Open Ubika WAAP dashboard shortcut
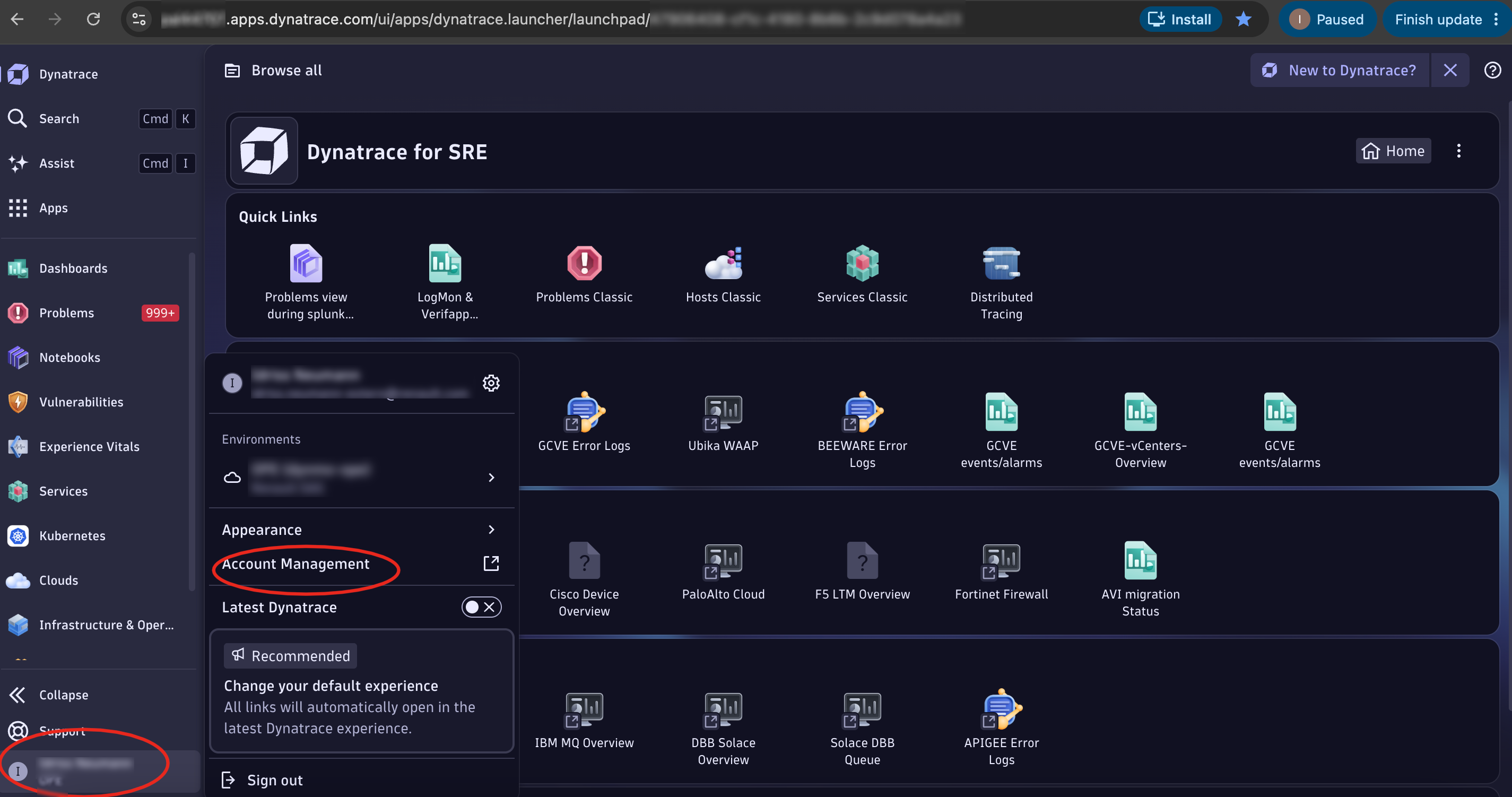 coord(723,422)
